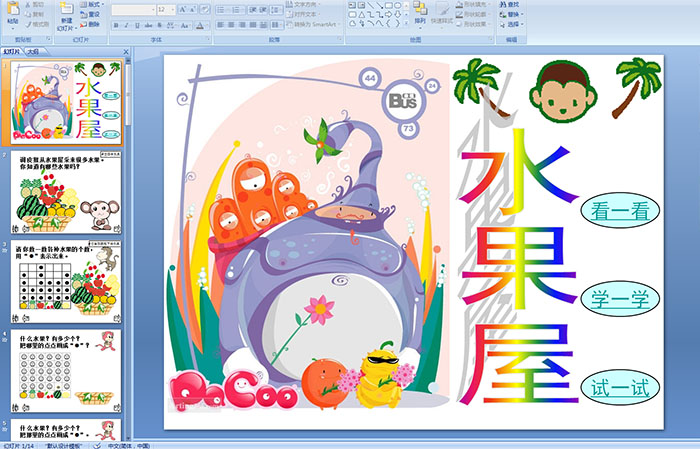This screenshot has width=700, height=449.
Task: Click the Grow Font icon
Action: point(183,9)
